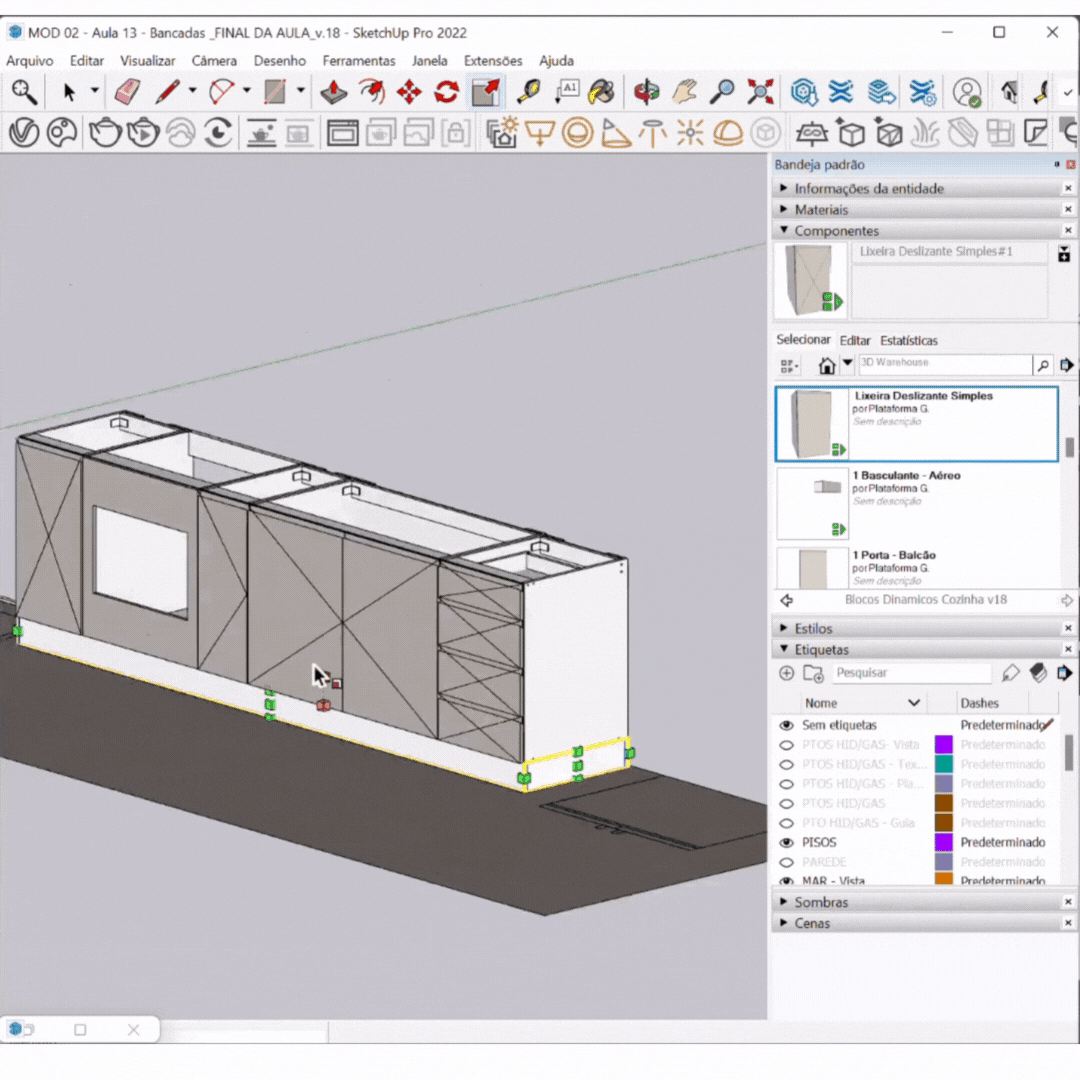Open the dropdown arrow beside home icon

[x=848, y=364]
